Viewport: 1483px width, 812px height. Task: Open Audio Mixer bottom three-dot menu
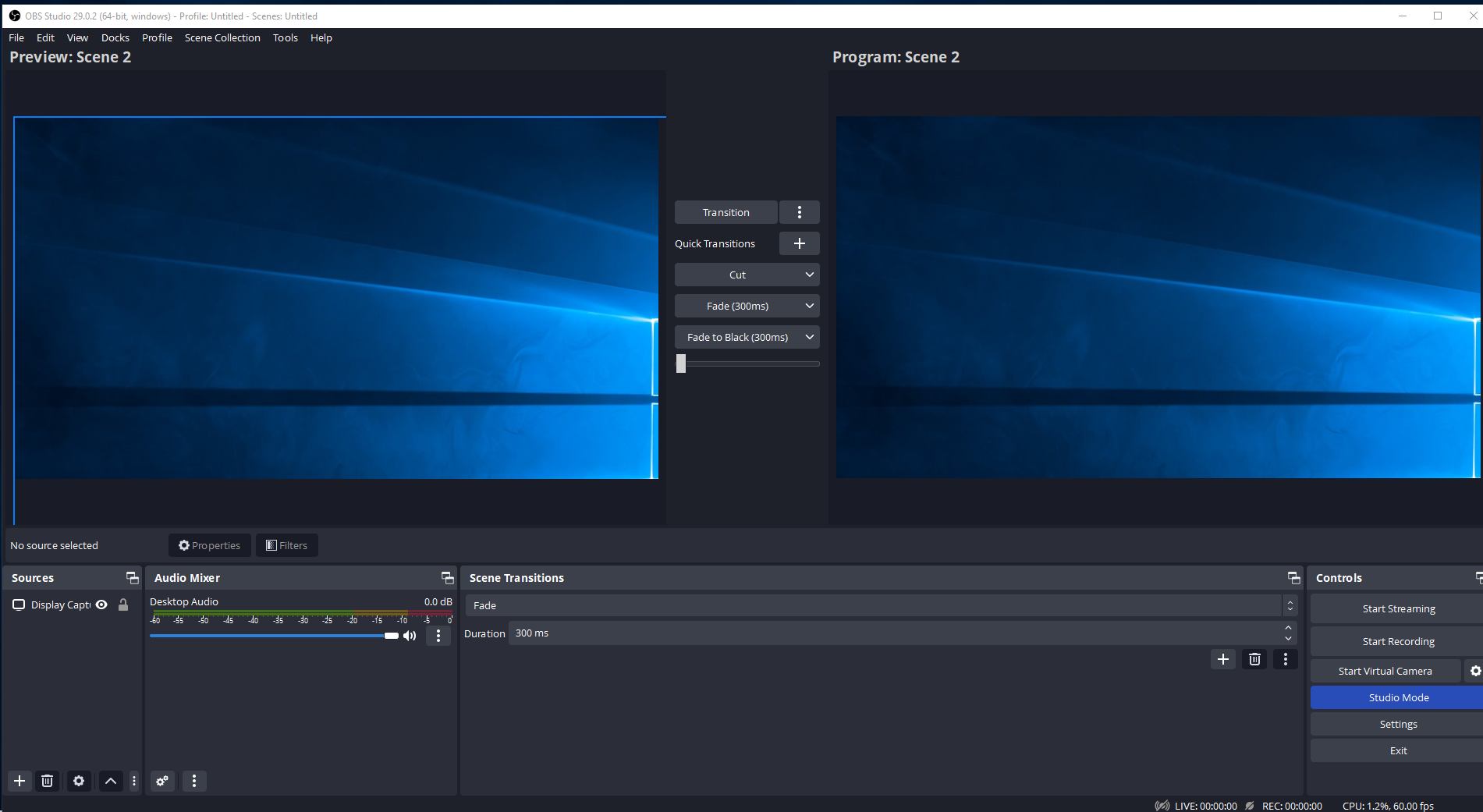(x=194, y=781)
